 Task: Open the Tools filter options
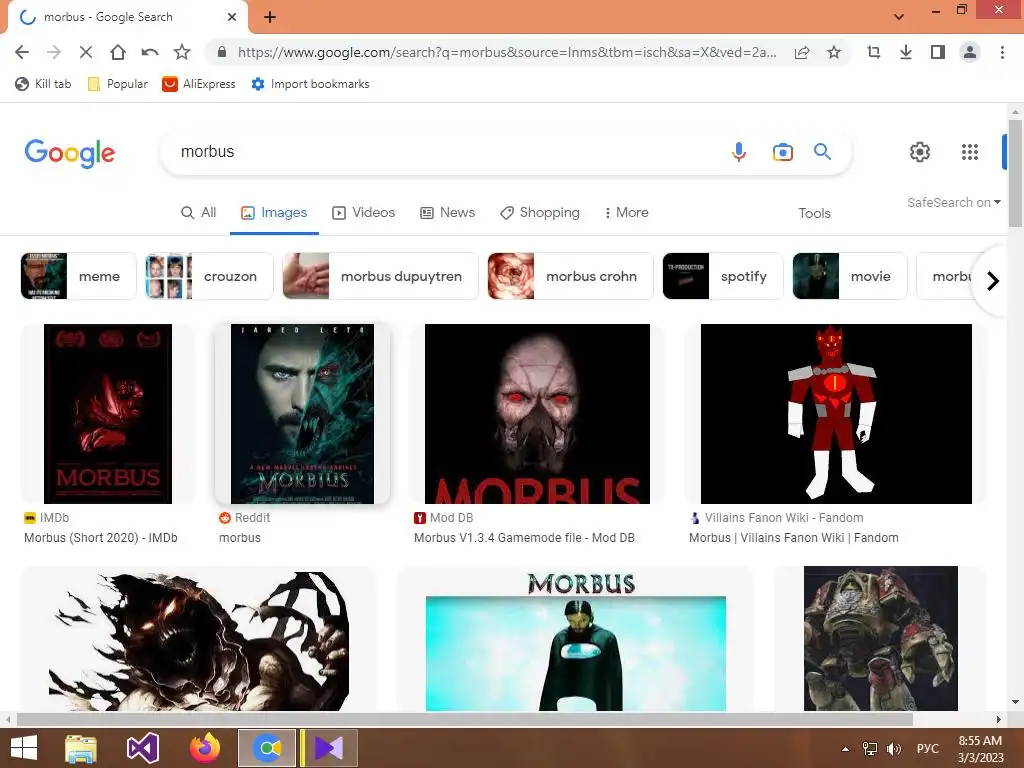(x=814, y=214)
